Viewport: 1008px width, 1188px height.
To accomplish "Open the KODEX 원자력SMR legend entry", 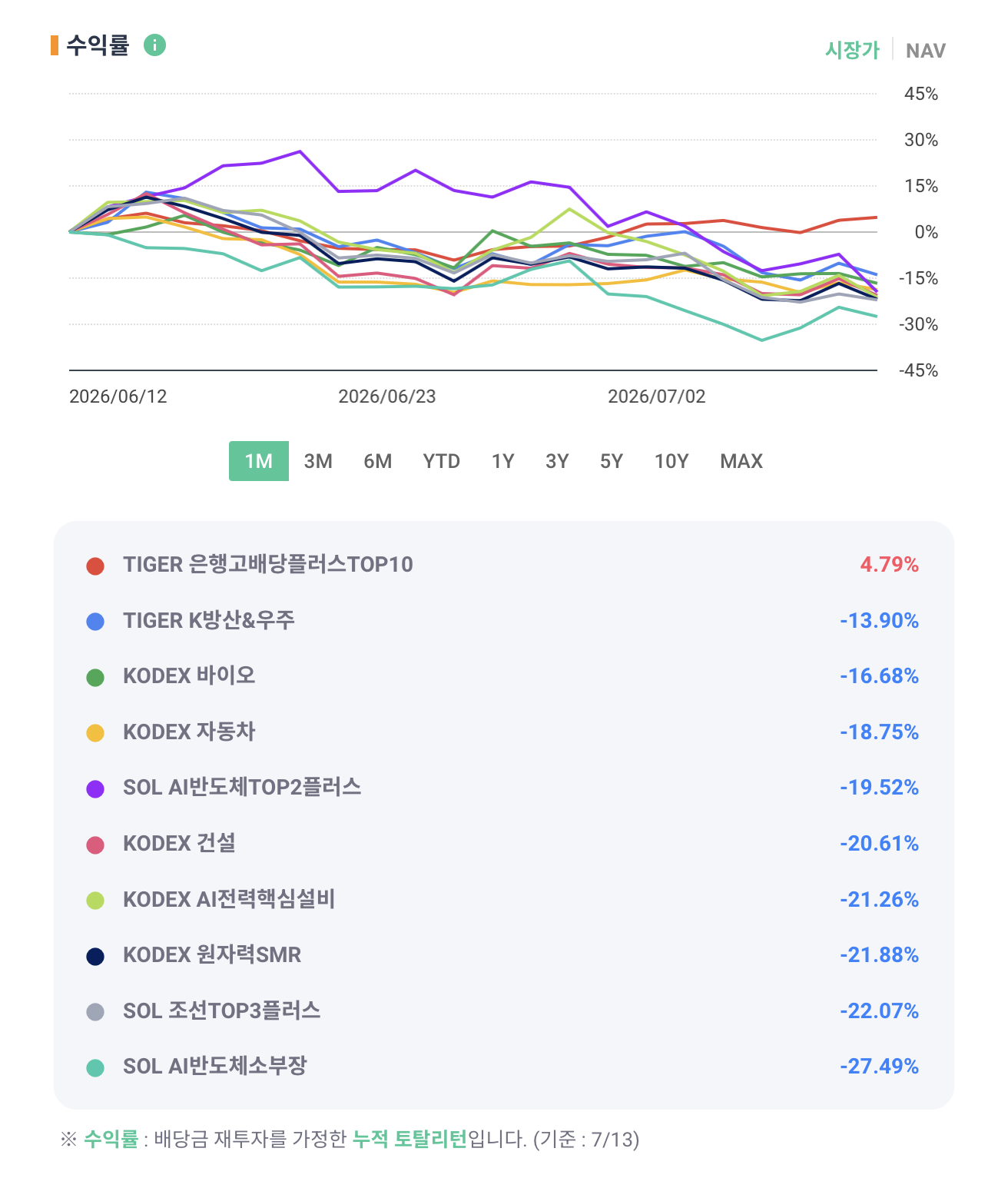I will click(503, 955).
